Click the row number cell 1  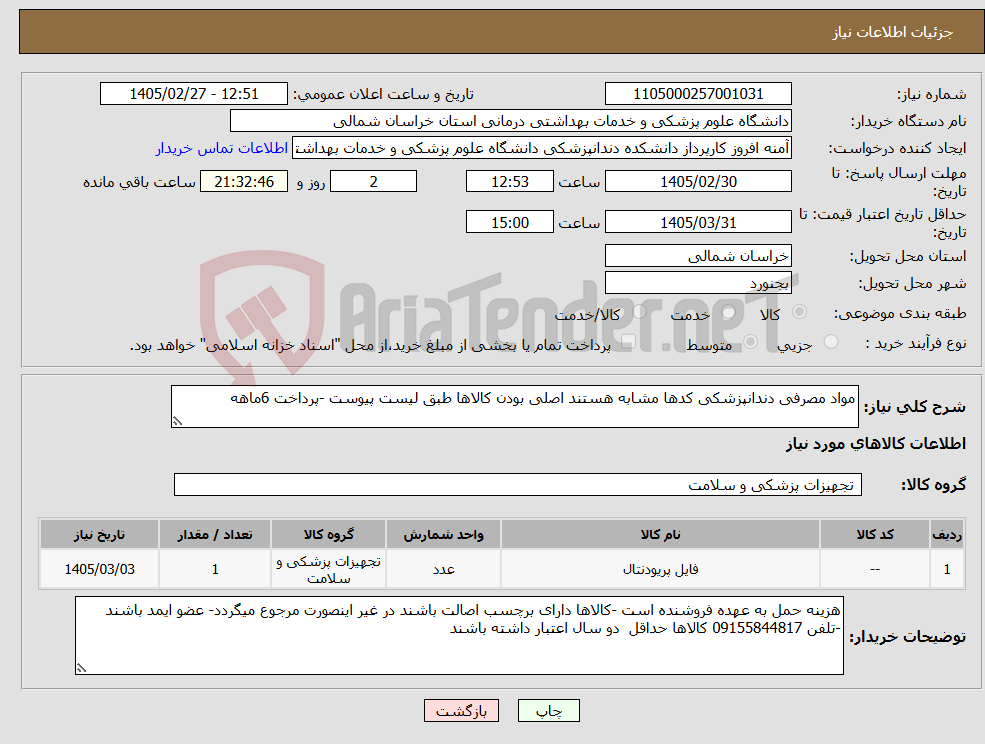tap(947, 569)
